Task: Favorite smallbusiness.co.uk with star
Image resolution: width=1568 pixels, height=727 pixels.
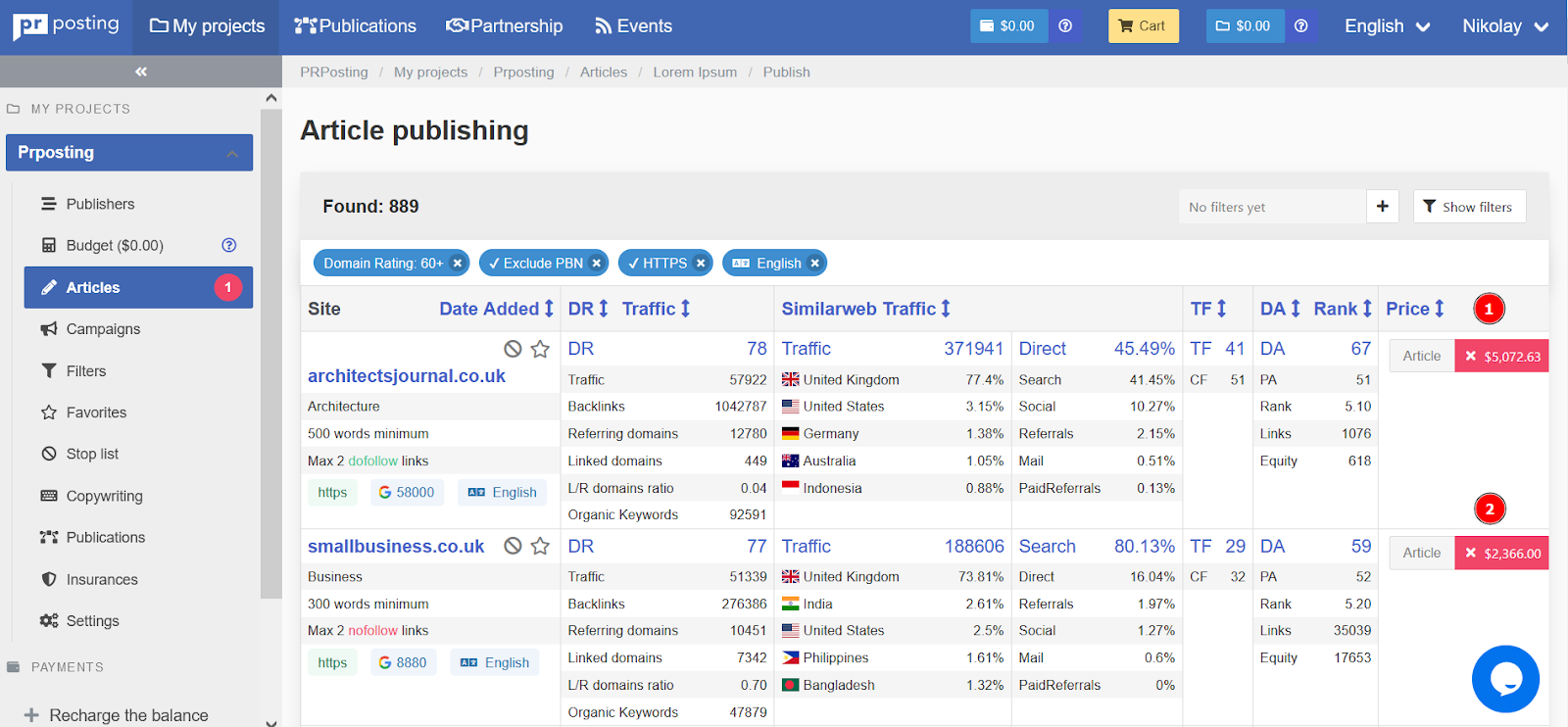Action: (x=540, y=546)
